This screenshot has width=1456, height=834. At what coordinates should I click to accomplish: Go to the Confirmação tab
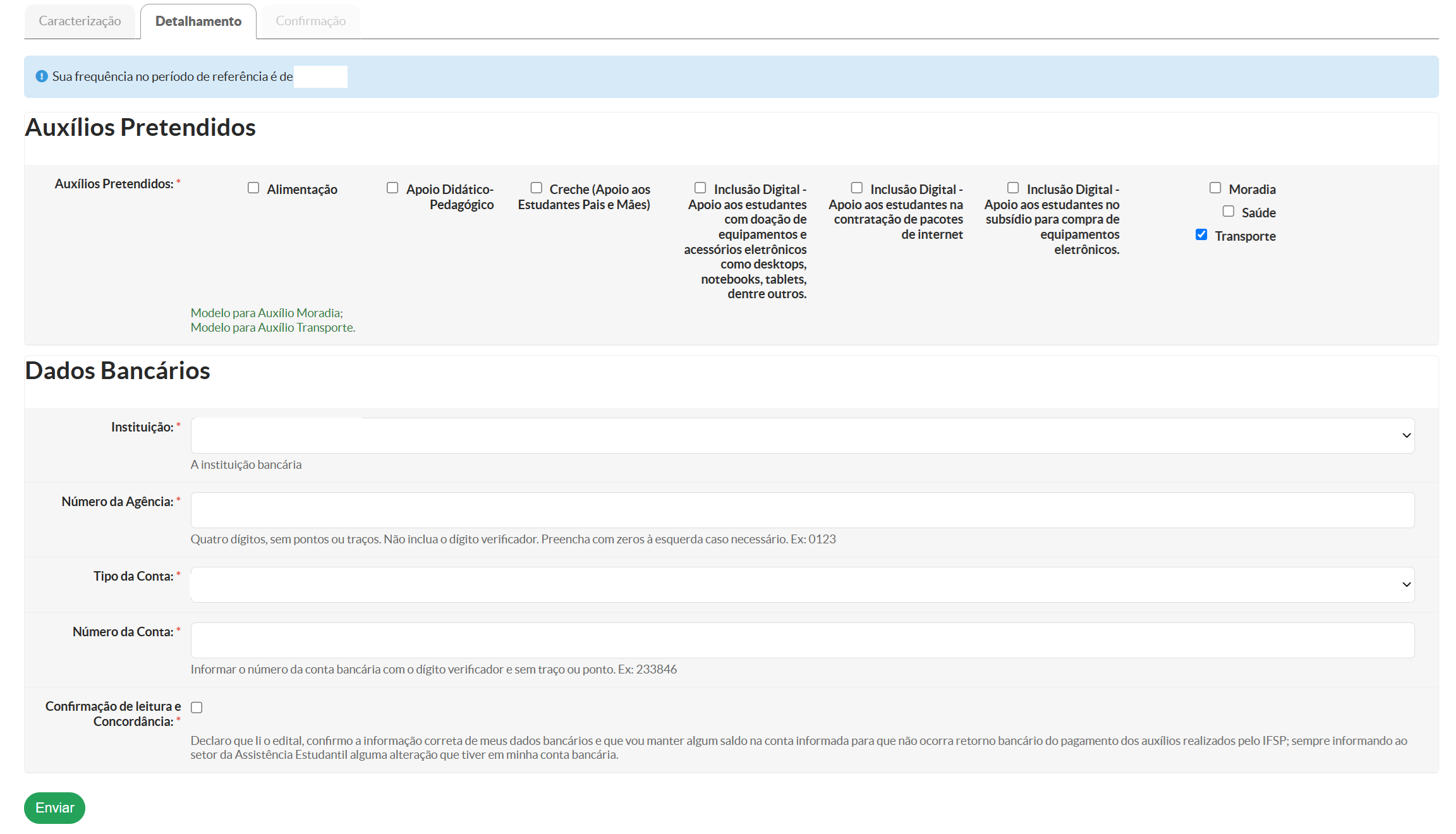click(x=310, y=21)
